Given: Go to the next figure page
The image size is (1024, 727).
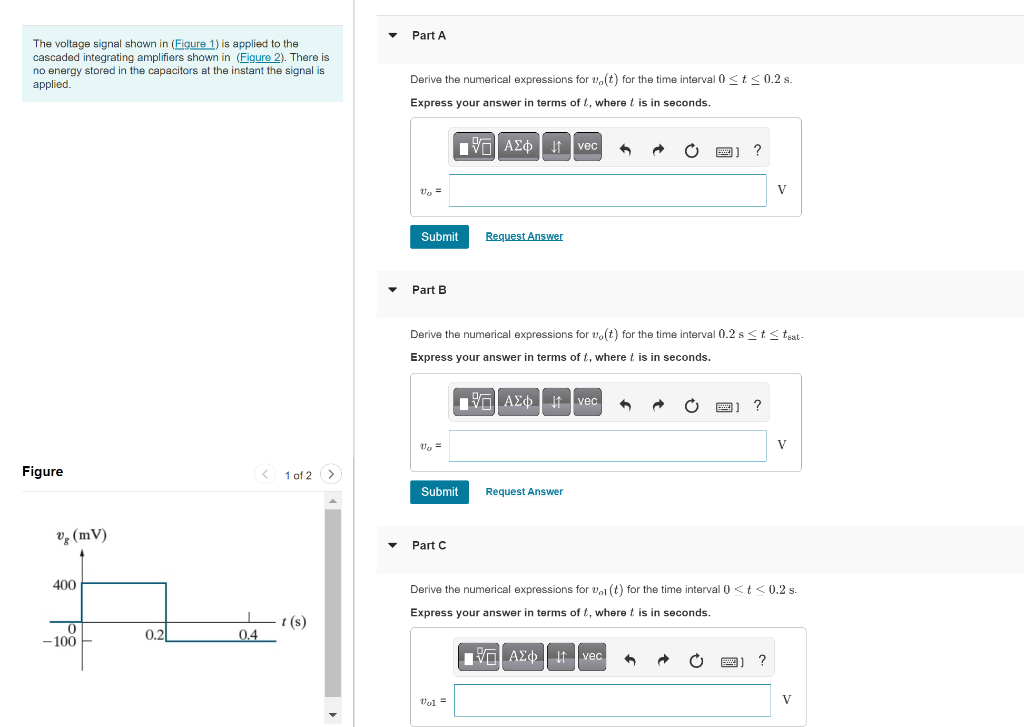Looking at the screenshot, I should pyautogui.click(x=330, y=474).
